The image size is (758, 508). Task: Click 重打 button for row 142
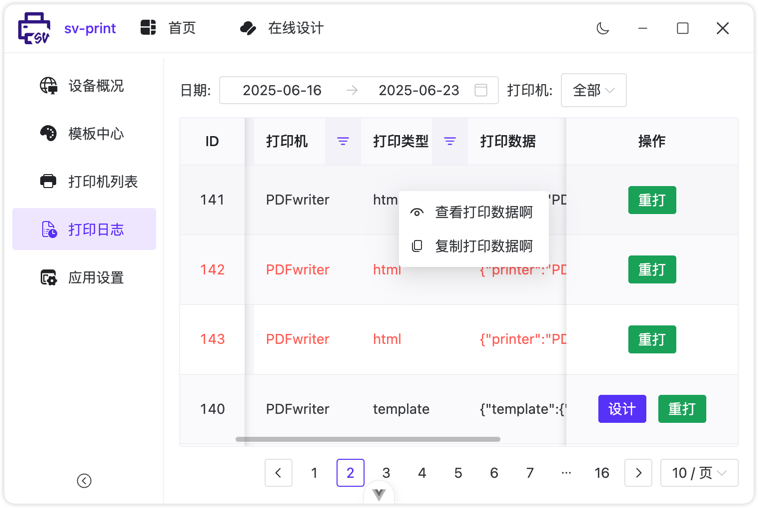pos(652,270)
